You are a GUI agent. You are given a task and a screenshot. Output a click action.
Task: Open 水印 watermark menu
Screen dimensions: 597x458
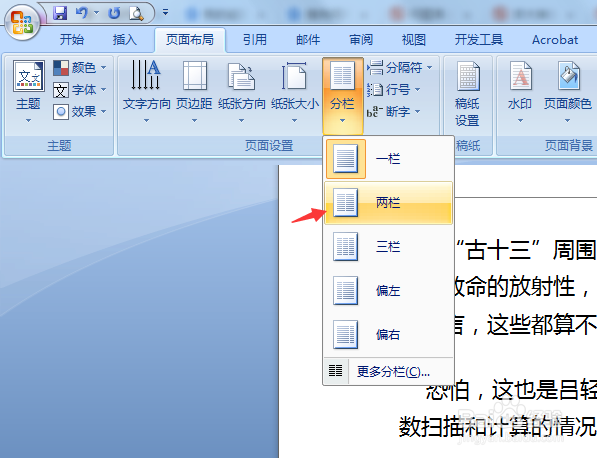[520, 91]
